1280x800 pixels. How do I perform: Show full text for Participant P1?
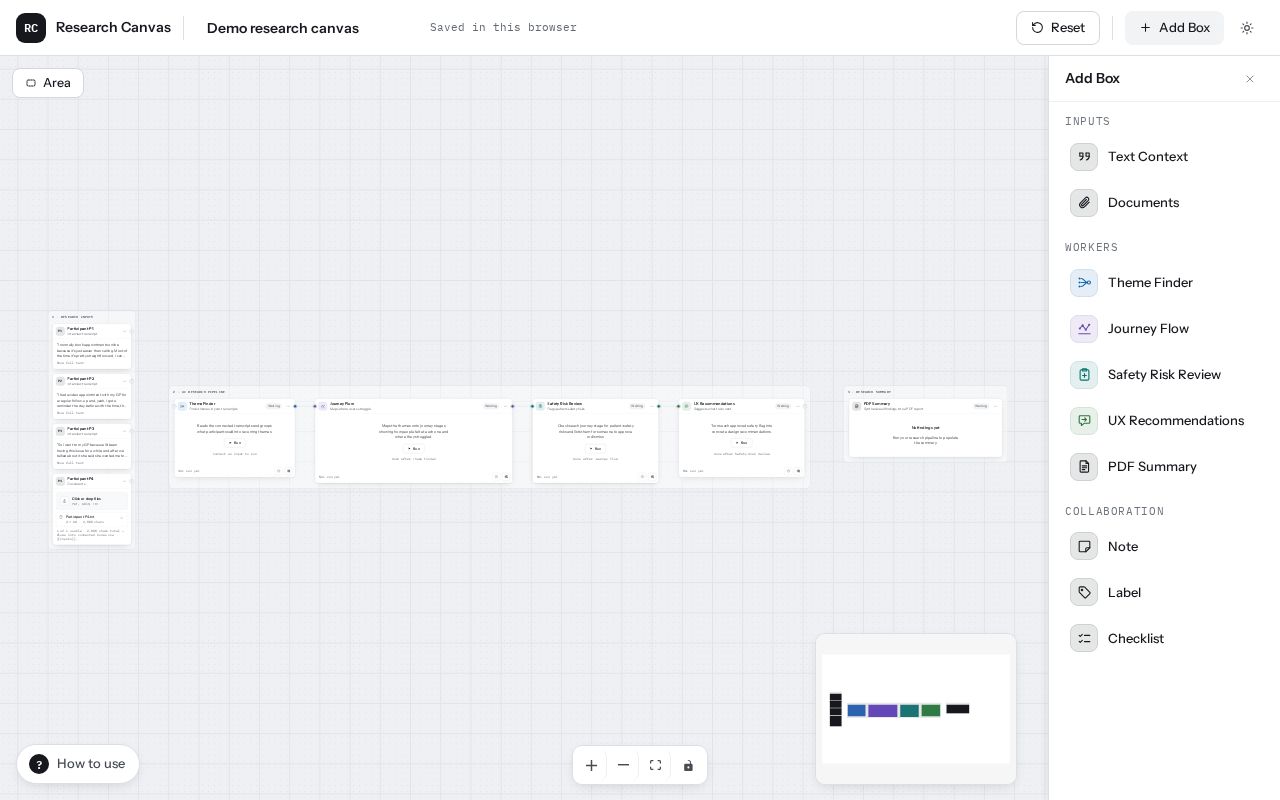70,363
